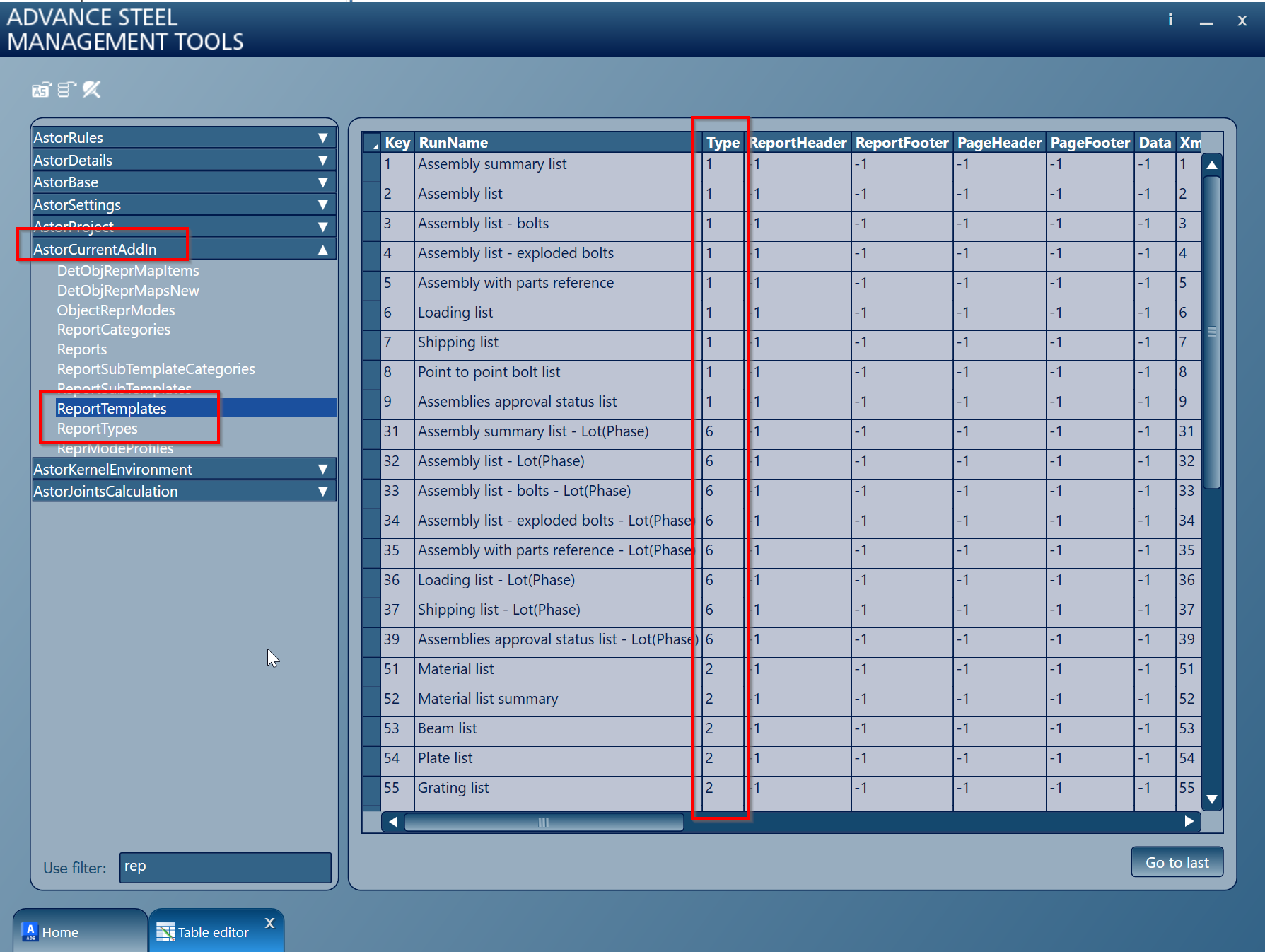Click the AS reload settings toolbar icon
1265x952 pixels.
tap(42, 90)
